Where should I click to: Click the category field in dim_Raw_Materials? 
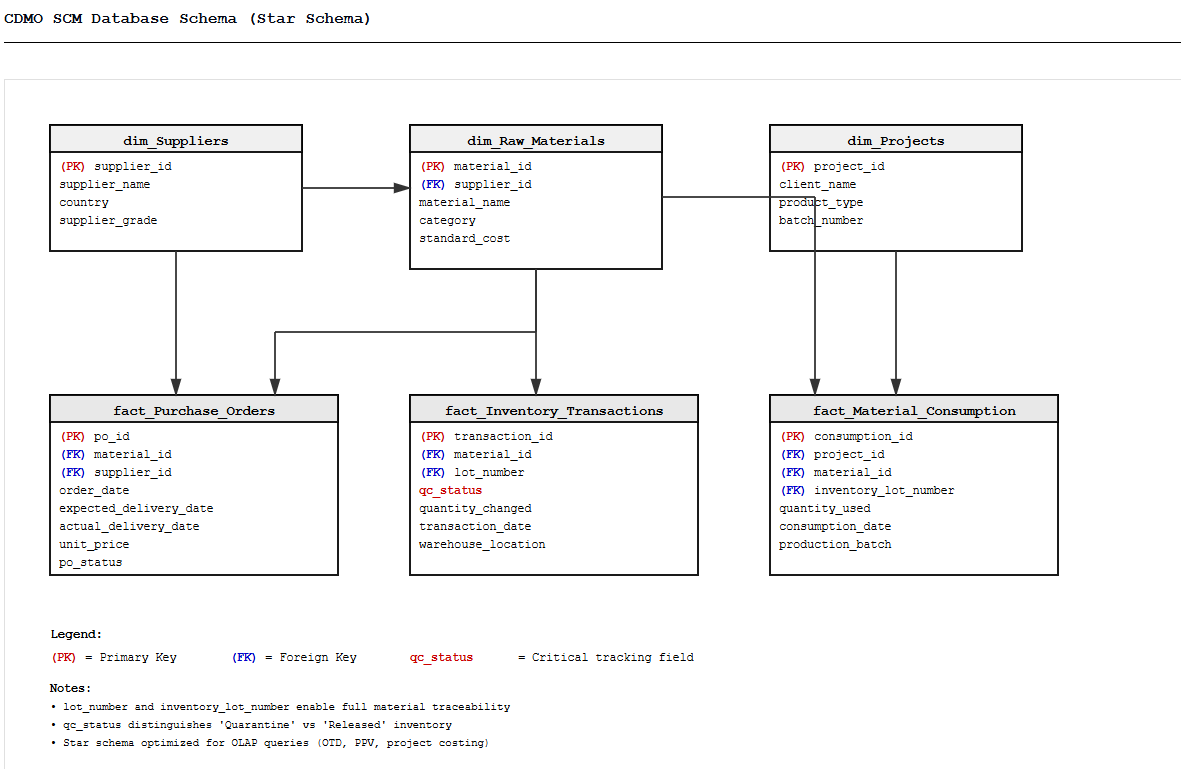point(447,221)
